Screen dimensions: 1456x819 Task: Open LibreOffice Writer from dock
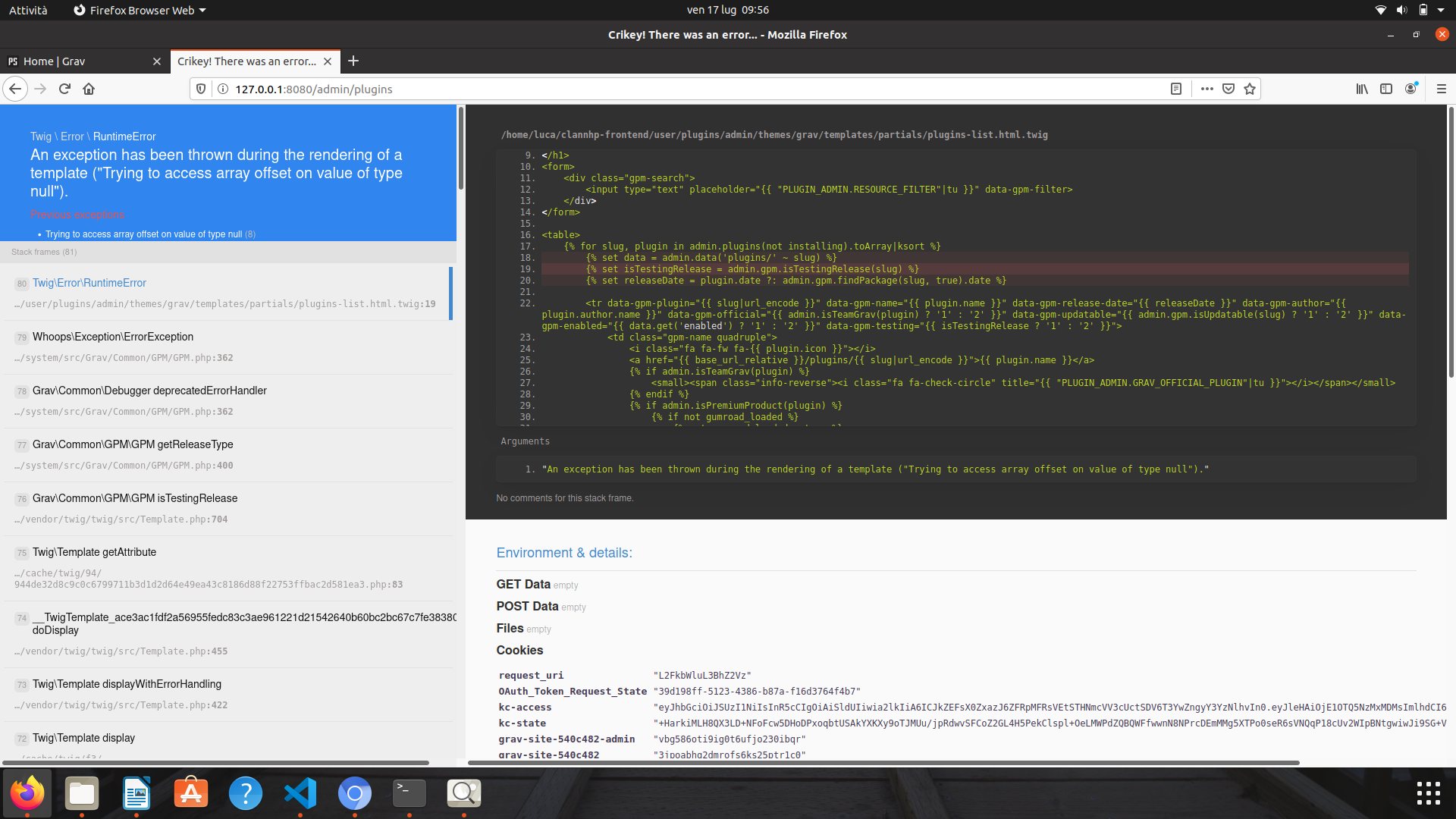point(136,793)
